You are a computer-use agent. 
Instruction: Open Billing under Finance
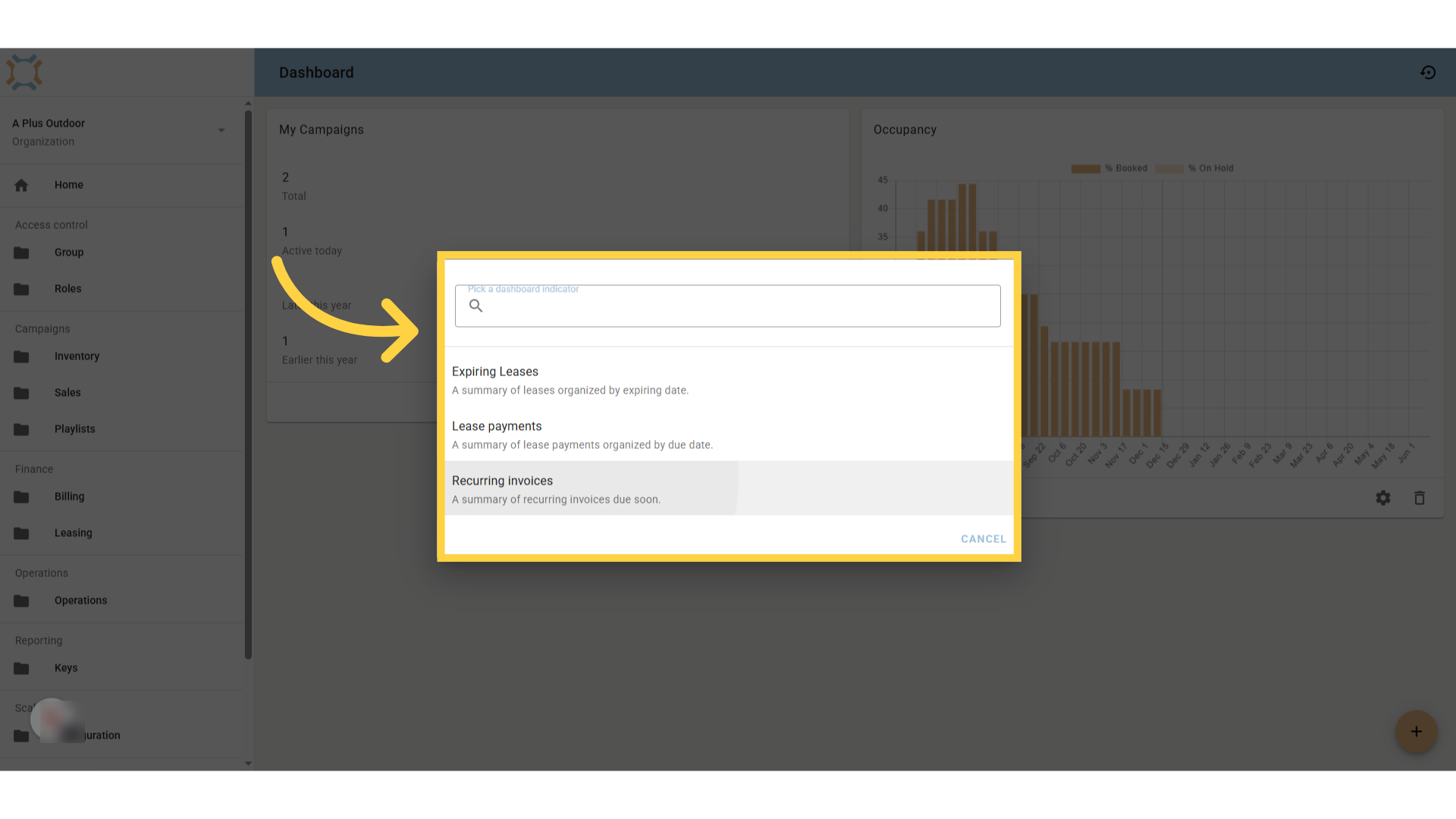coord(121,497)
